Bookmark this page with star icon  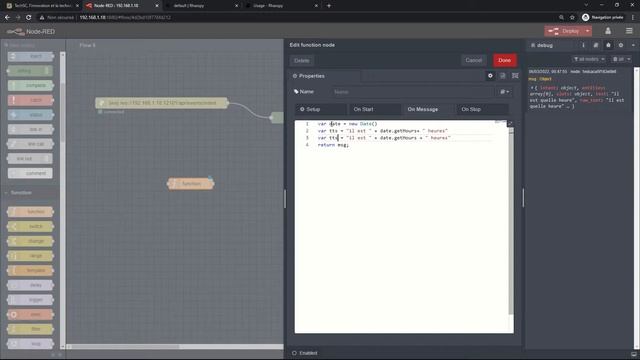tap(572, 18)
